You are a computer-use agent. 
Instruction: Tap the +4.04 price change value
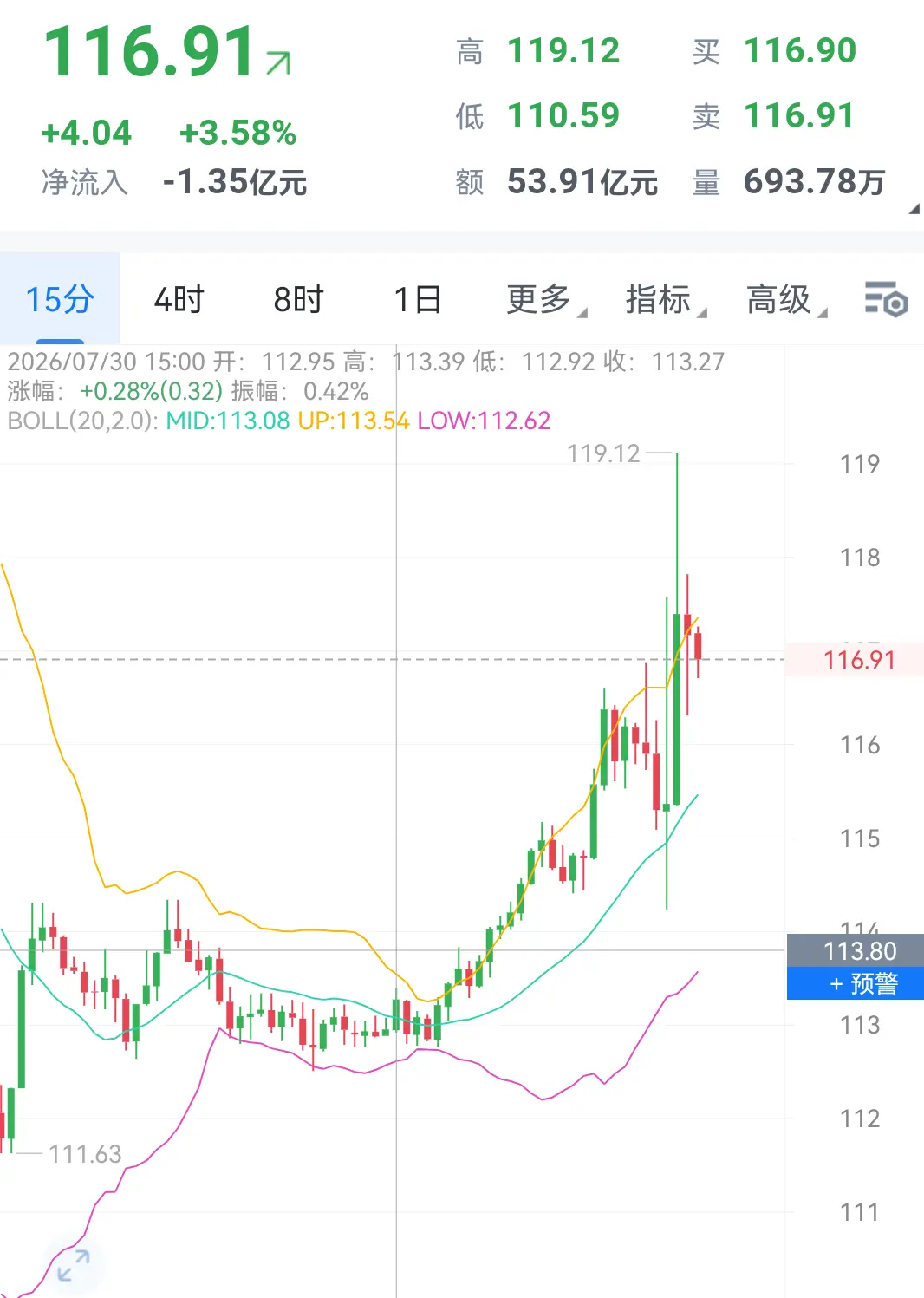87,134
